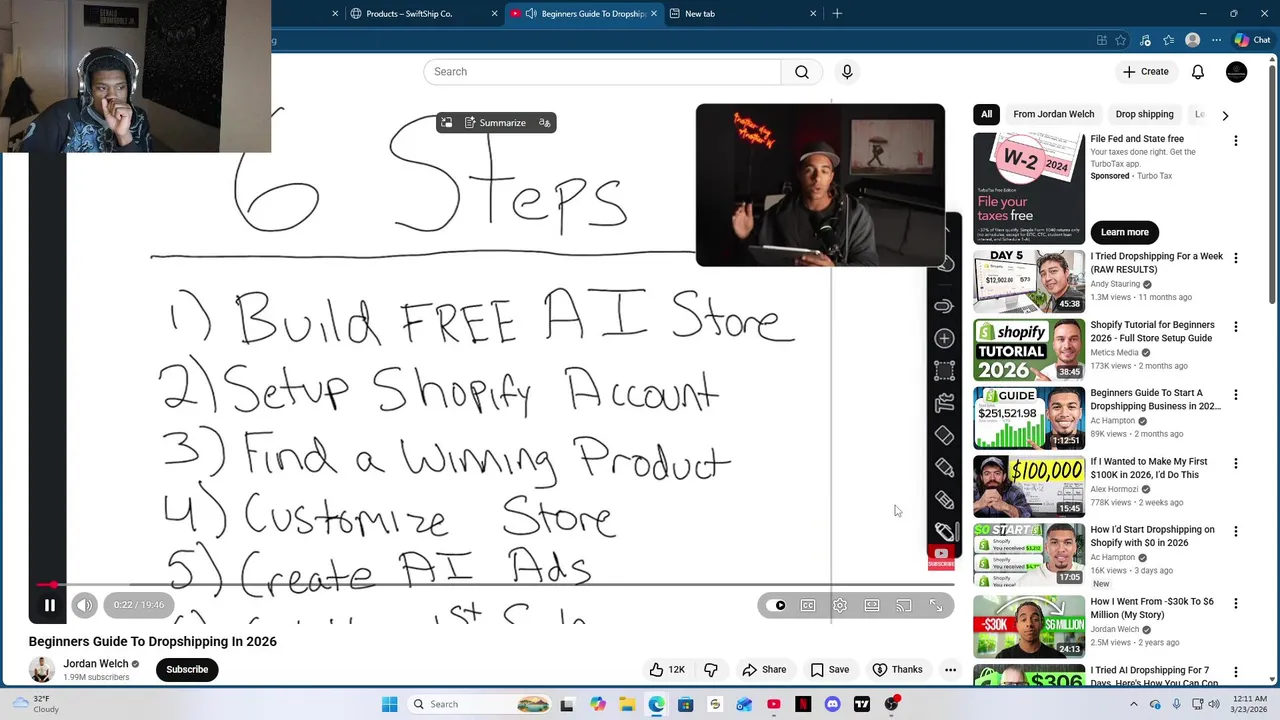Viewport: 1280px width, 720px height.
Task: Open Jordan Welch's channel avatar
Action: click(x=42, y=670)
